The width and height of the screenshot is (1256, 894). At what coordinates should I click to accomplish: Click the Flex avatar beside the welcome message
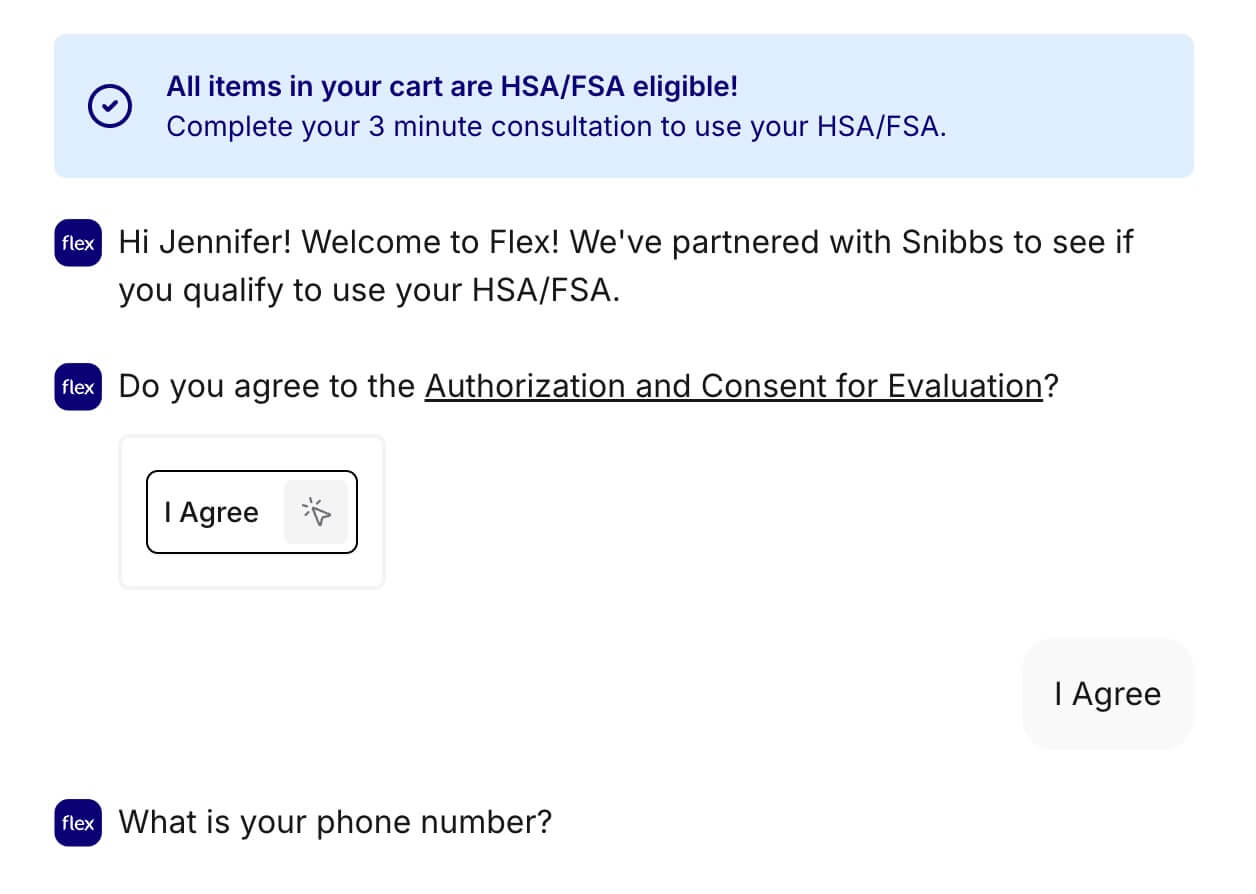click(x=78, y=243)
